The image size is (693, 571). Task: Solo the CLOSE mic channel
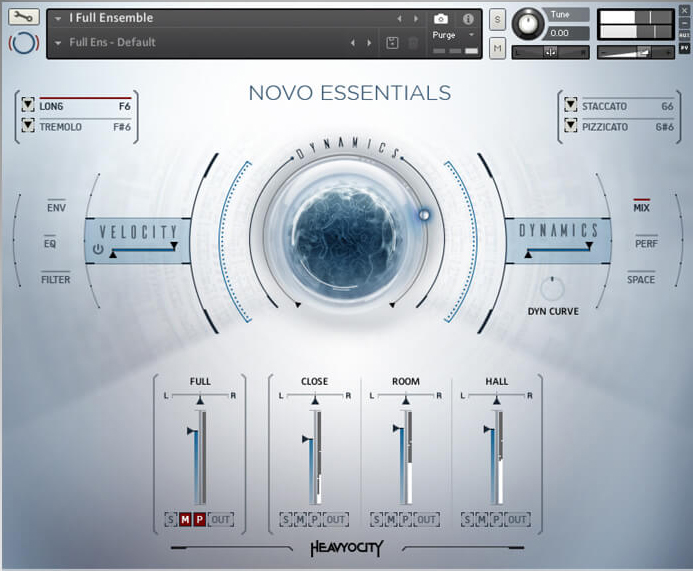286,519
